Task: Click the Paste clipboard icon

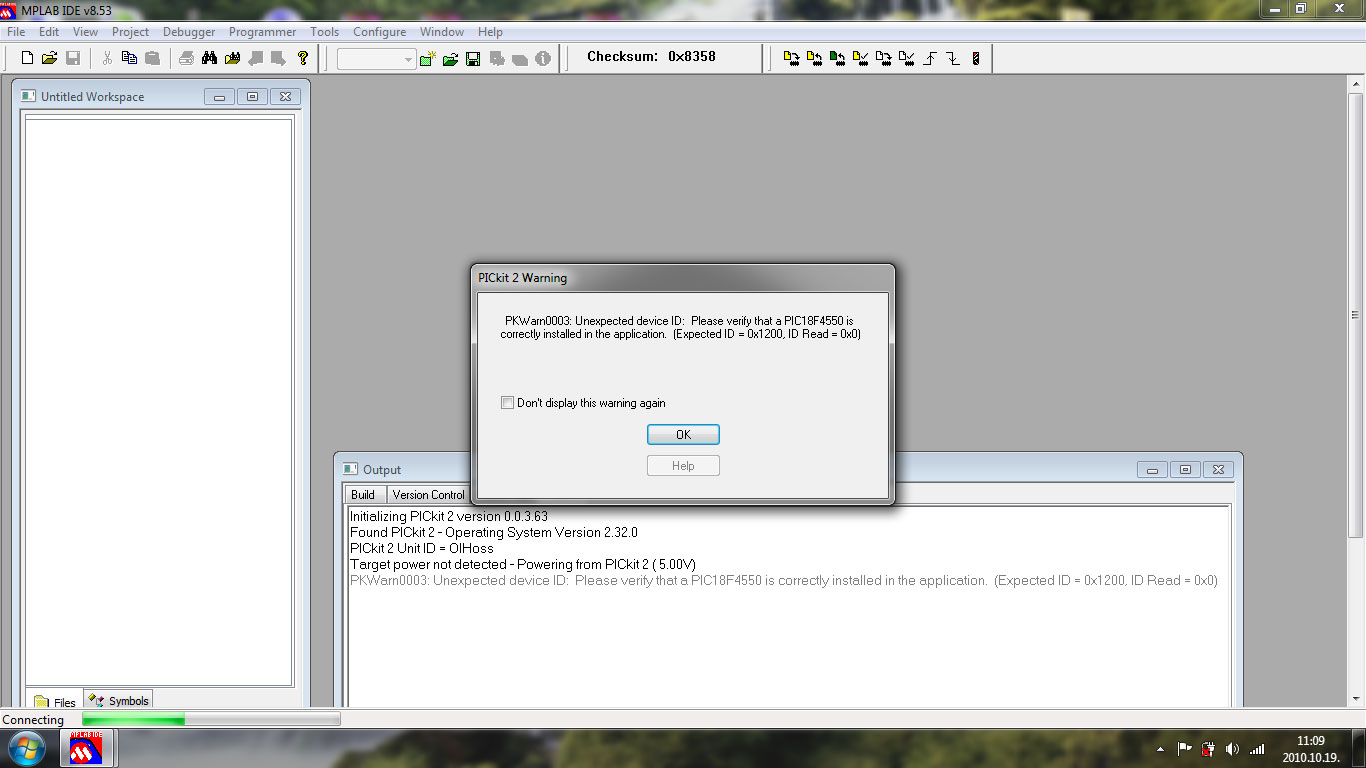Action: pos(152,58)
